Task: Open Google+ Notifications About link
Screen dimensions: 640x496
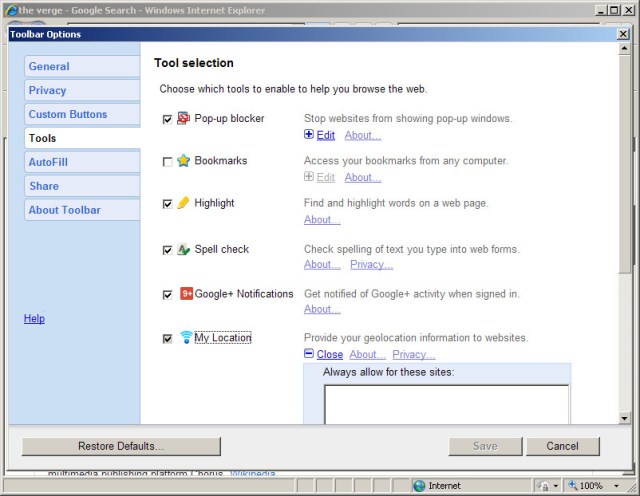Action: pos(322,309)
